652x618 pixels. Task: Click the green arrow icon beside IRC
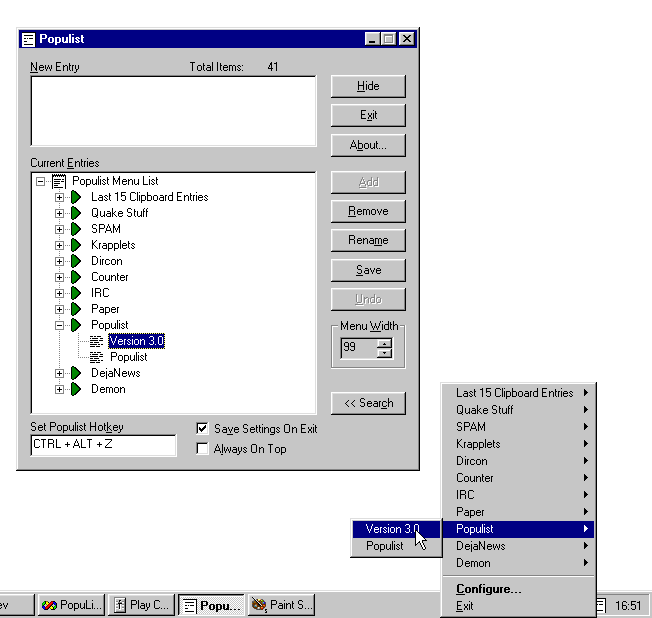point(76,293)
